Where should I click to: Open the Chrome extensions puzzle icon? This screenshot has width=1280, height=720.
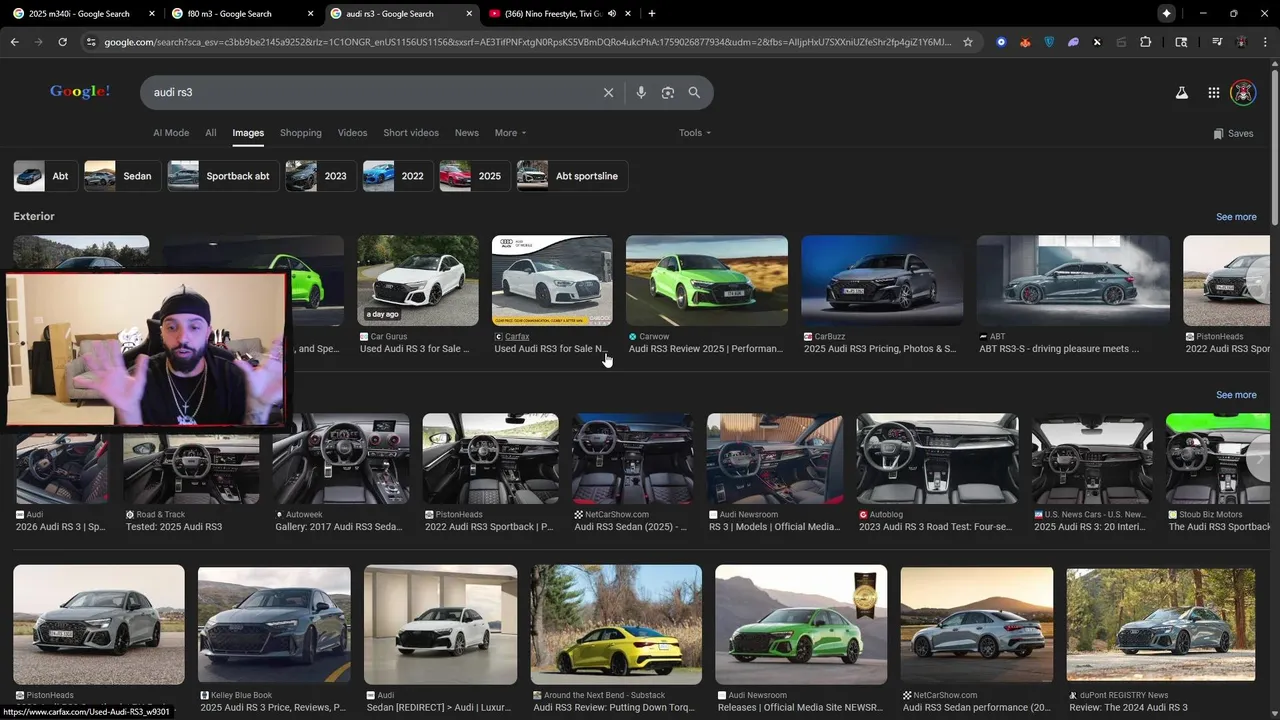click(x=1145, y=42)
